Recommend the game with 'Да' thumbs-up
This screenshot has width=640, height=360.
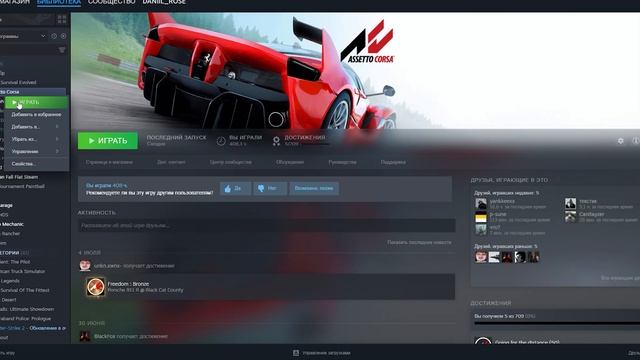pos(236,188)
